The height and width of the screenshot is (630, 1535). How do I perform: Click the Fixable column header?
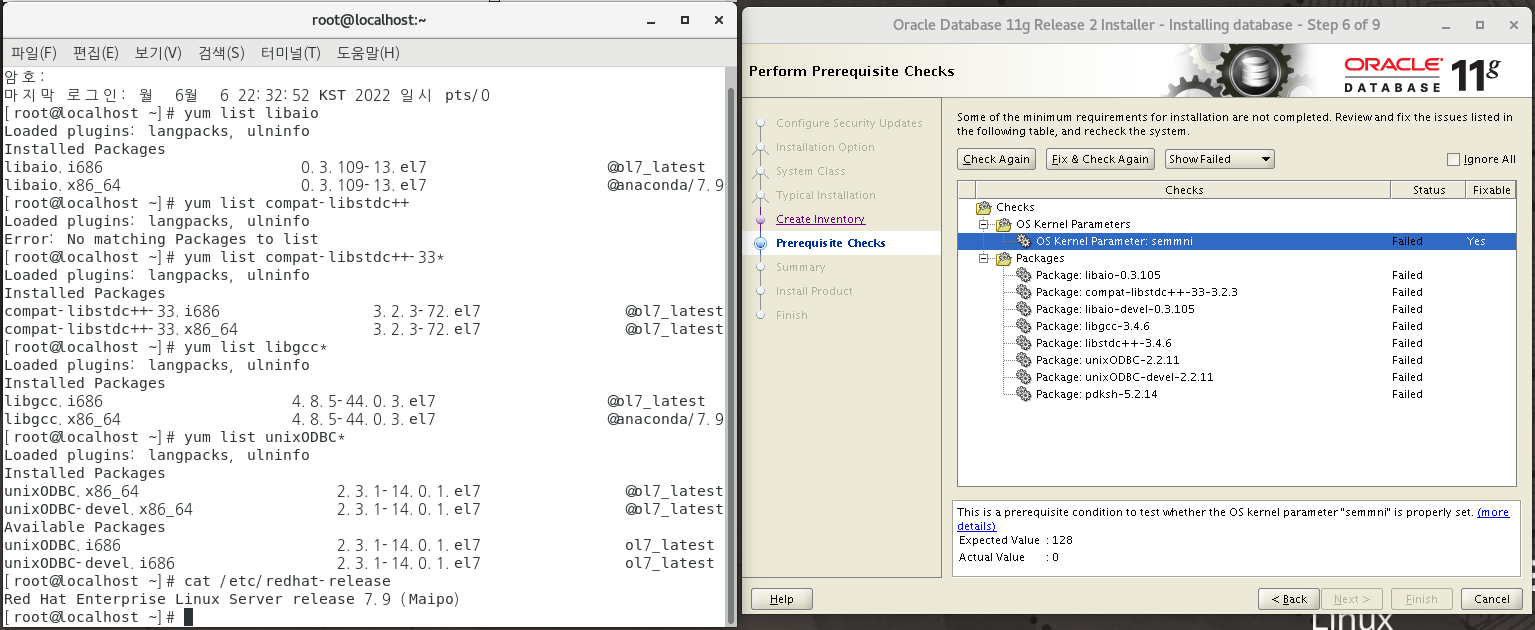1491,190
